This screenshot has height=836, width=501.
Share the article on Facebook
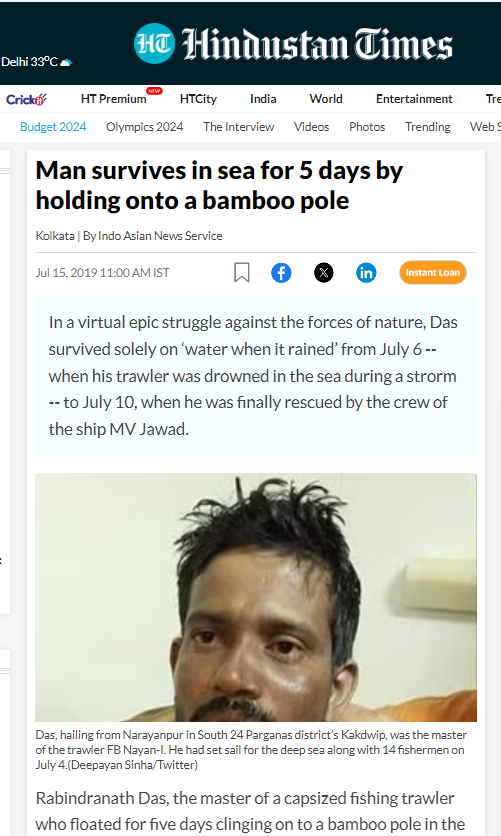coord(281,273)
